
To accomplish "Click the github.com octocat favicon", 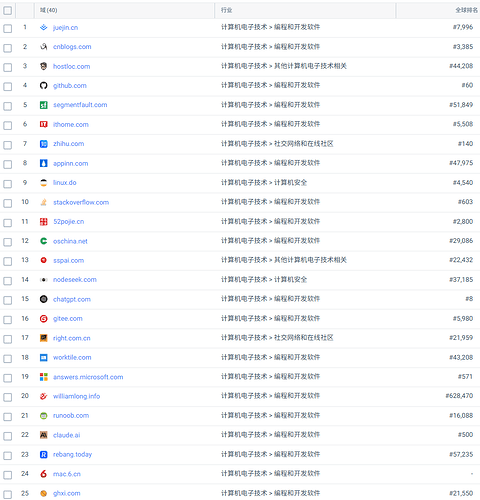I will (x=44, y=86).
